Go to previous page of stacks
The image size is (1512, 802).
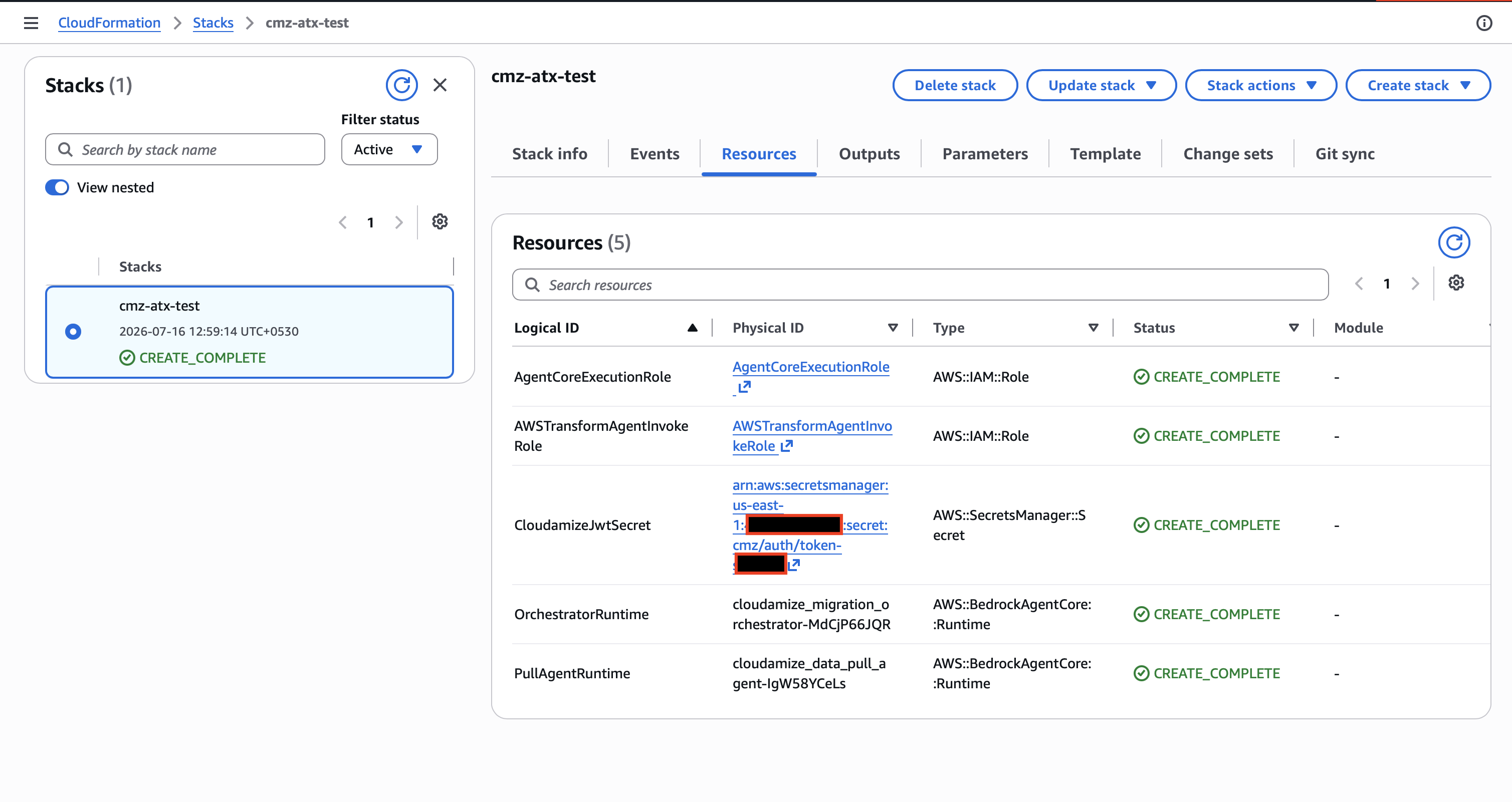pos(343,222)
